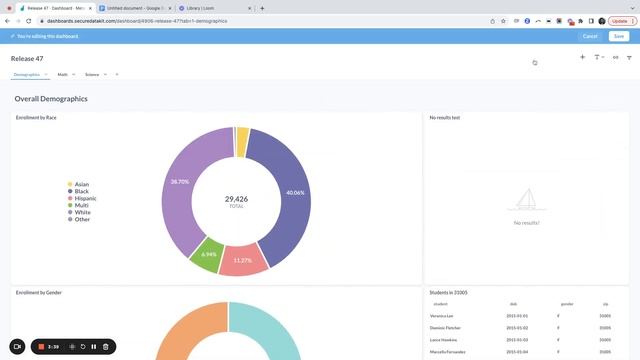Open the extensions puzzle icon
The height and width of the screenshot is (360, 640).
click(x=580, y=21)
